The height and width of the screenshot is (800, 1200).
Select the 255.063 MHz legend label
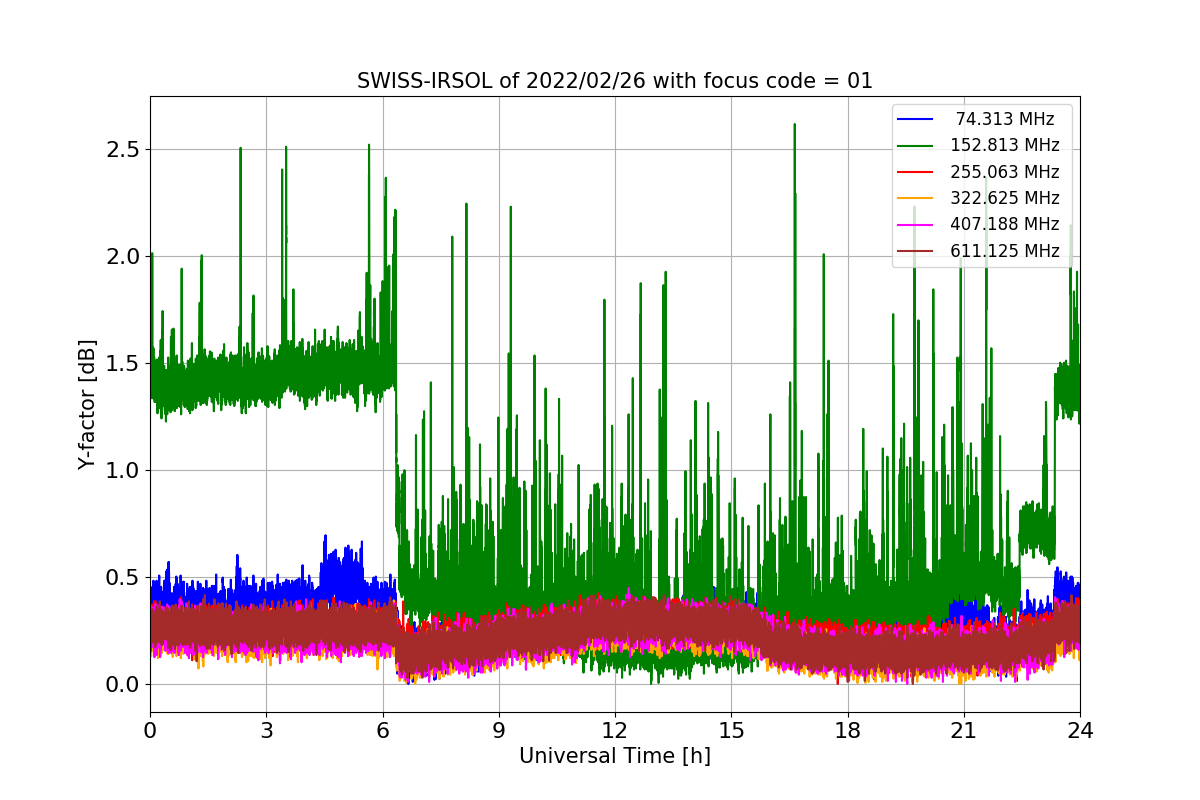pyautogui.click(x=1005, y=172)
